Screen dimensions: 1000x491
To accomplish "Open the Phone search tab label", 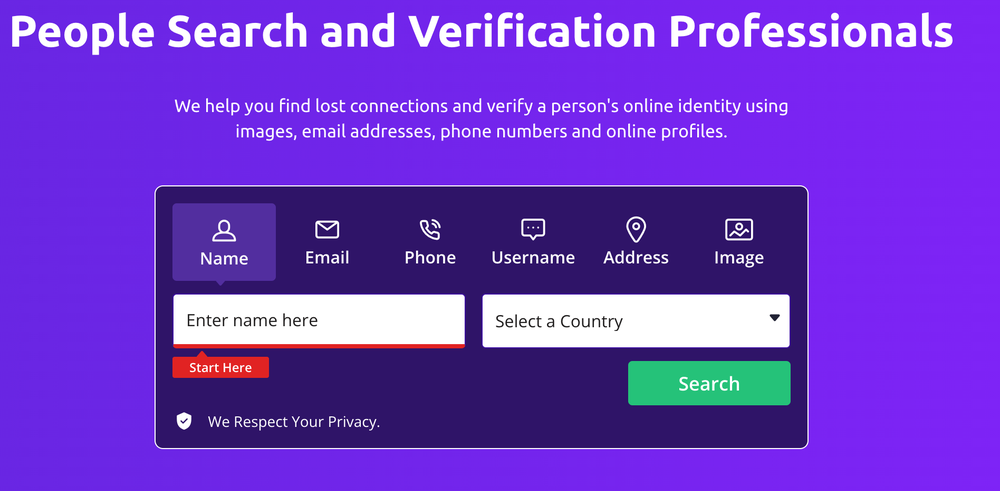I will [430, 258].
